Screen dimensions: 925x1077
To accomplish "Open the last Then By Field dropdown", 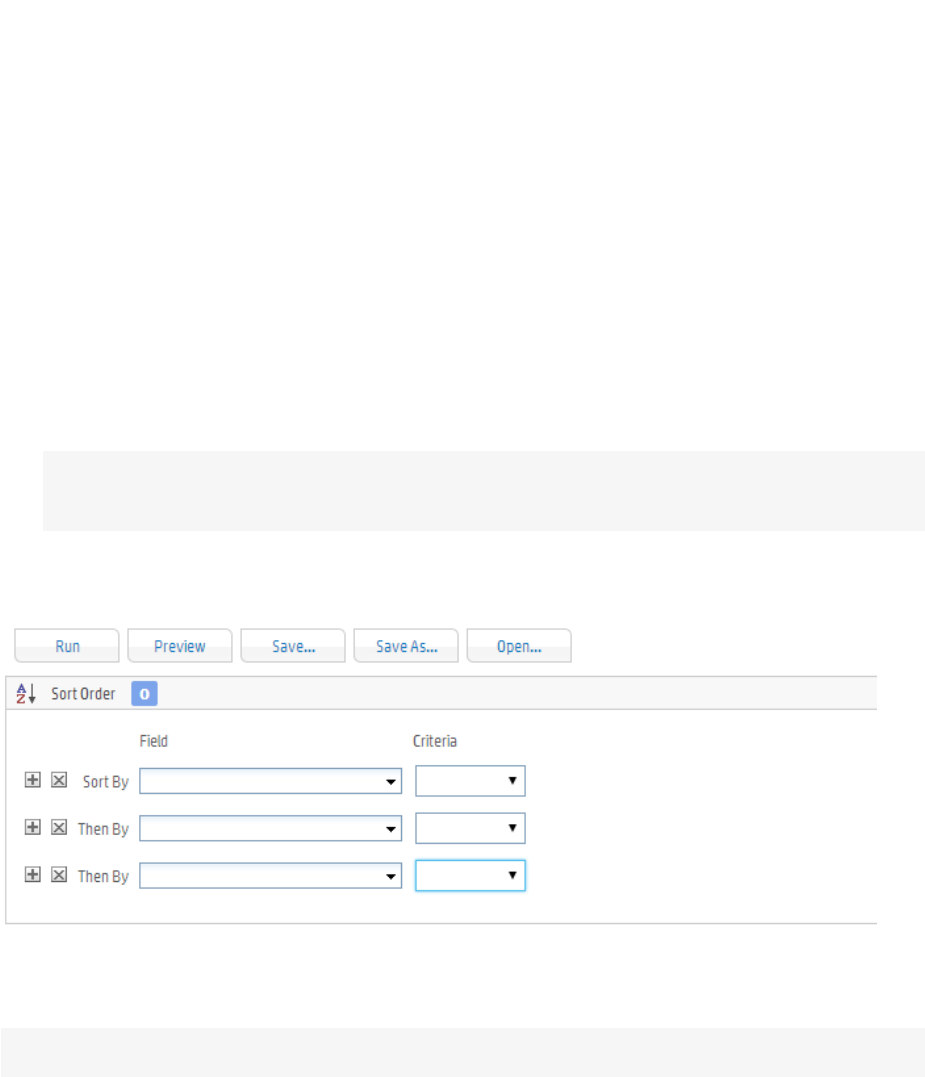I will (x=270, y=876).
